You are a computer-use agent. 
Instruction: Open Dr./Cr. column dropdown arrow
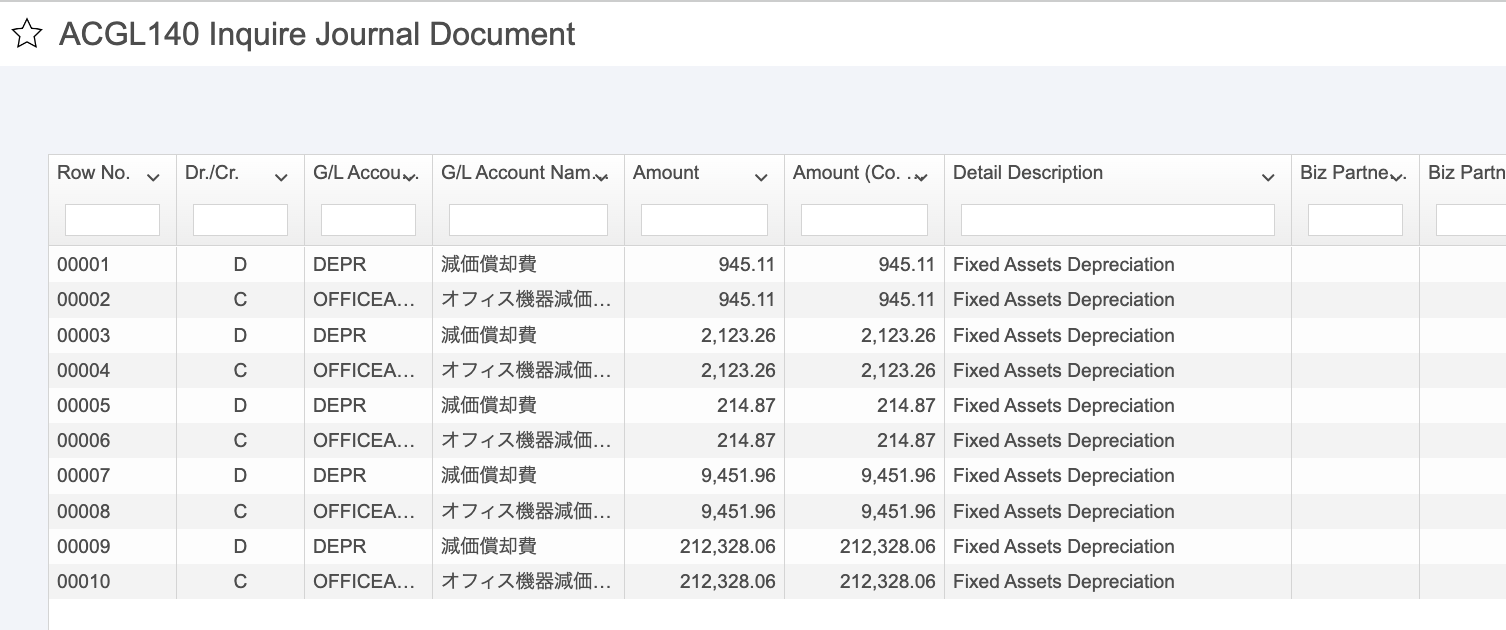click(281, 177)
